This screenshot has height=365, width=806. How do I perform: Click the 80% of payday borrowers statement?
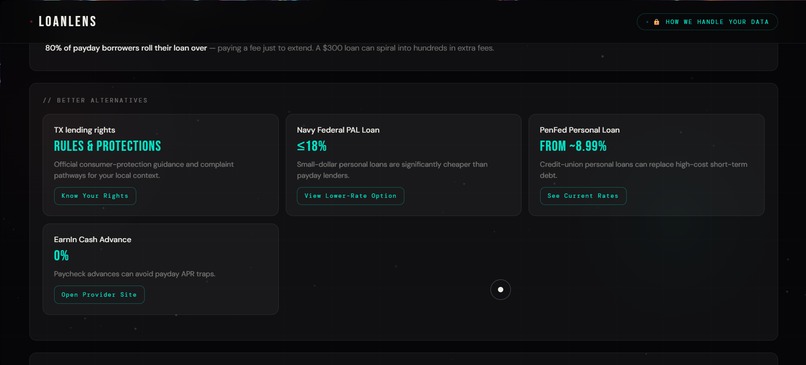pyautogui.click(x=269, y=48)
